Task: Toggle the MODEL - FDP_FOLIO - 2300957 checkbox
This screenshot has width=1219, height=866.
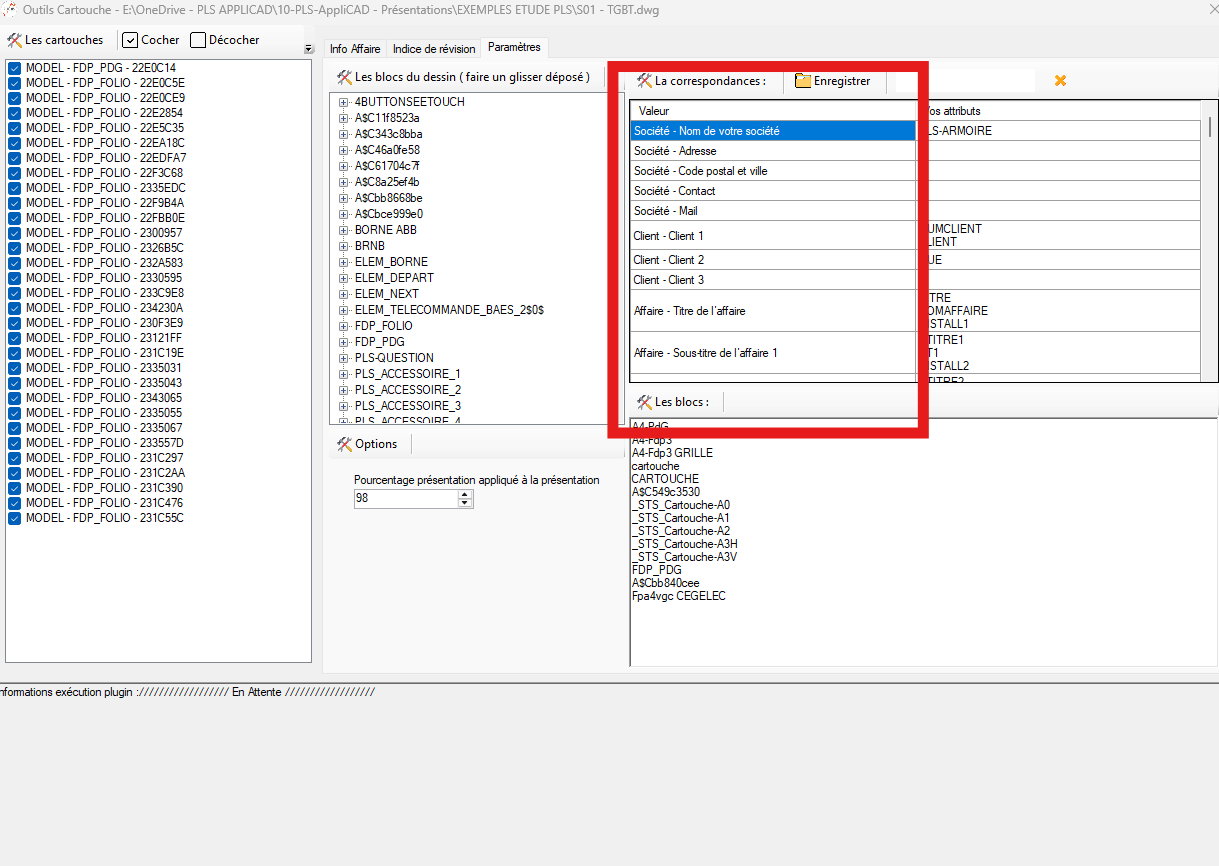Action: click(15, 233)
